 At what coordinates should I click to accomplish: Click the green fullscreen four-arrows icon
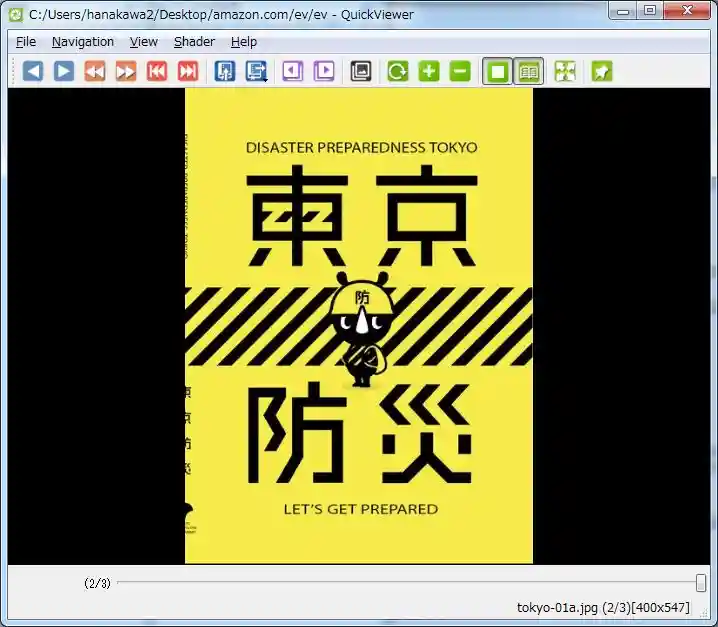click(x=565, y=71)
